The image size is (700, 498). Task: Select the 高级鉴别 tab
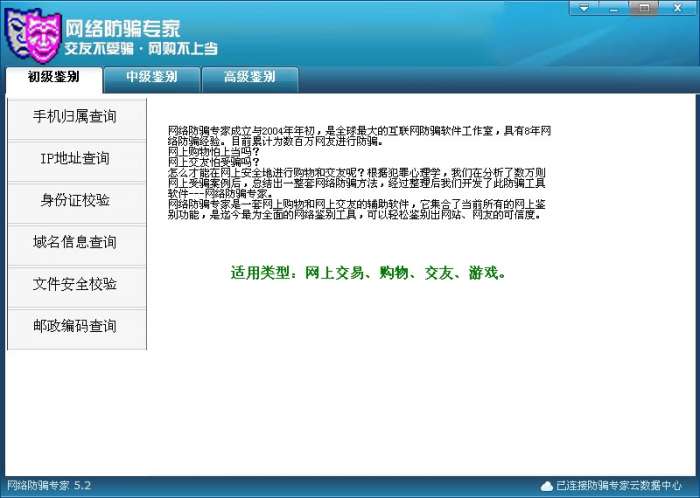coord(250,78)
